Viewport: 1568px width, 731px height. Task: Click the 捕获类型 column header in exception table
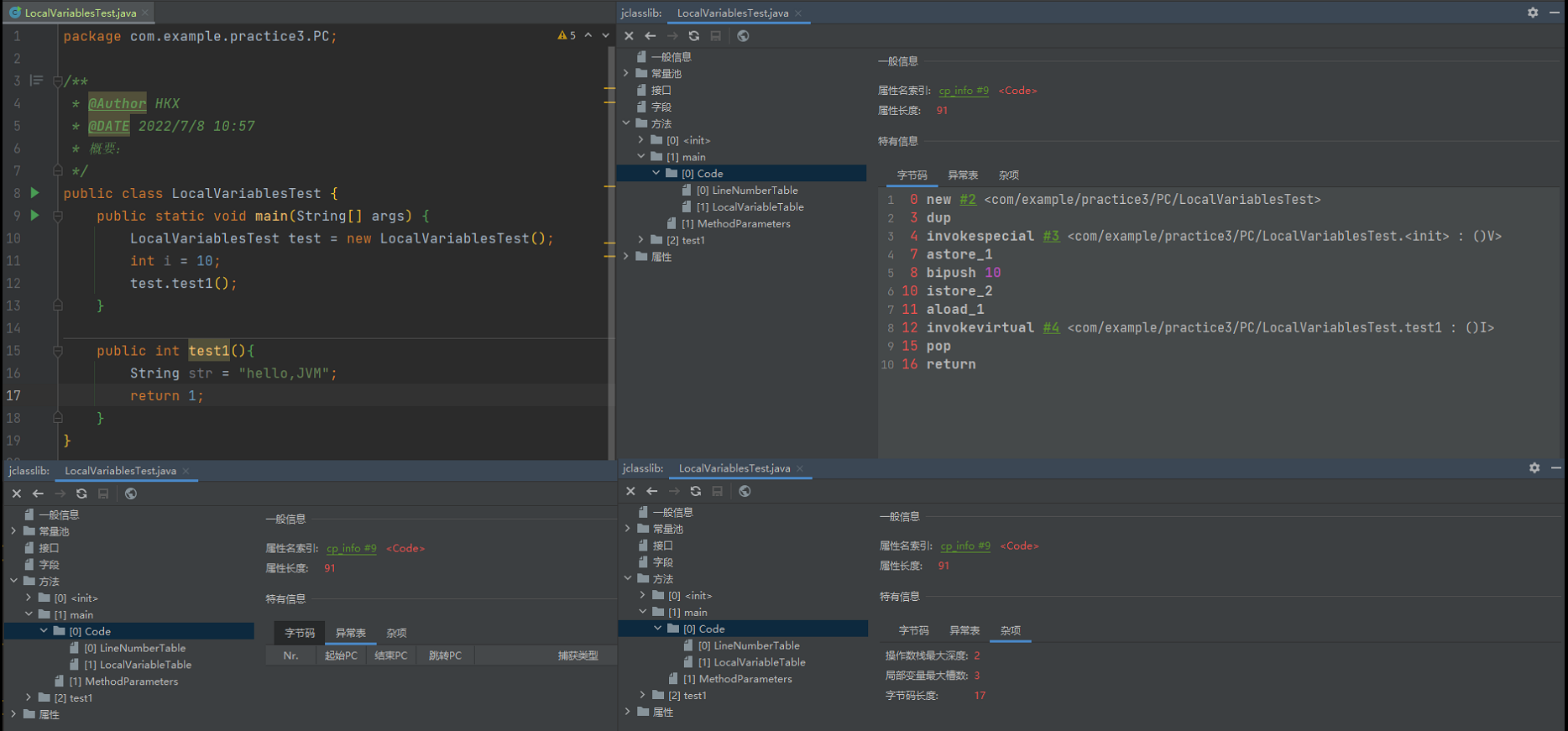[578, 655]
